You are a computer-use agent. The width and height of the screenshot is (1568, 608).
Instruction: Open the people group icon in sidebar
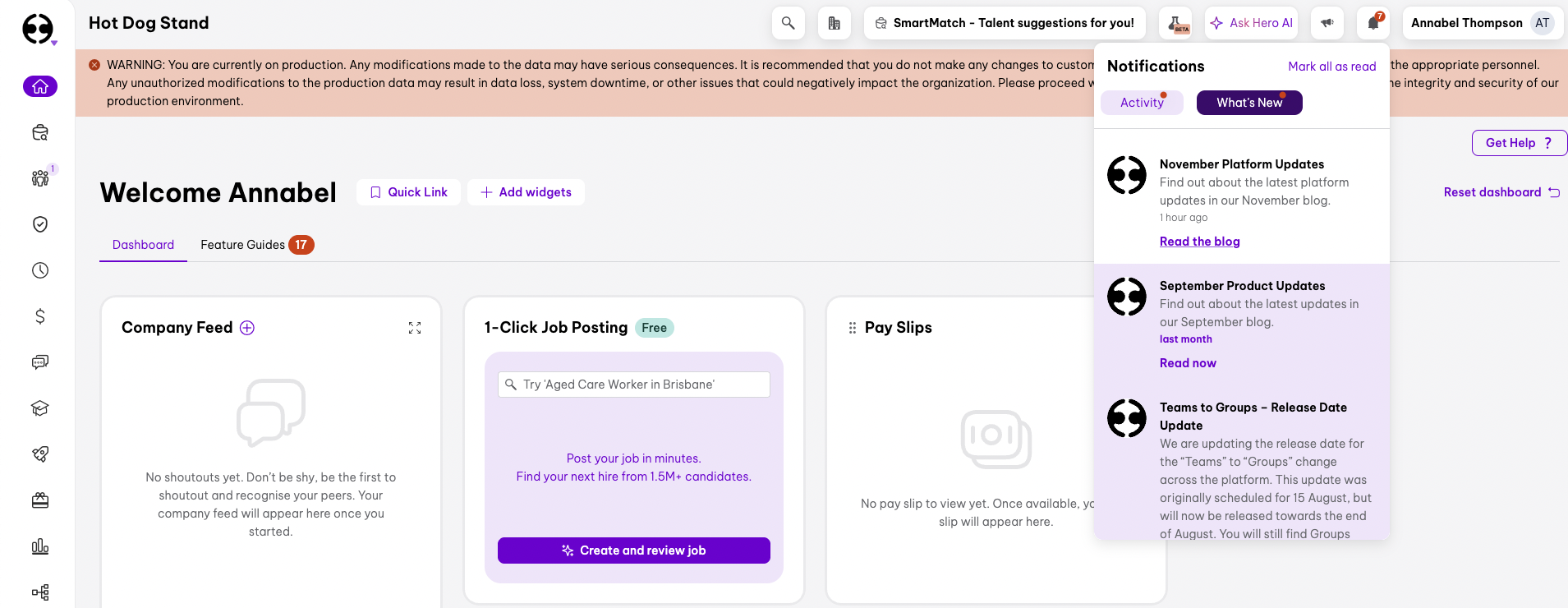(x=40, y=178)
